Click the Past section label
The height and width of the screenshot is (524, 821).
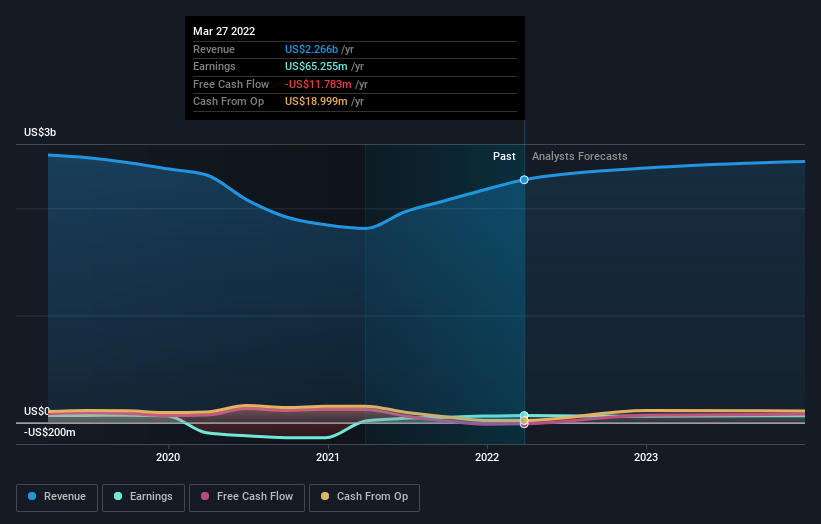point(504,157)
